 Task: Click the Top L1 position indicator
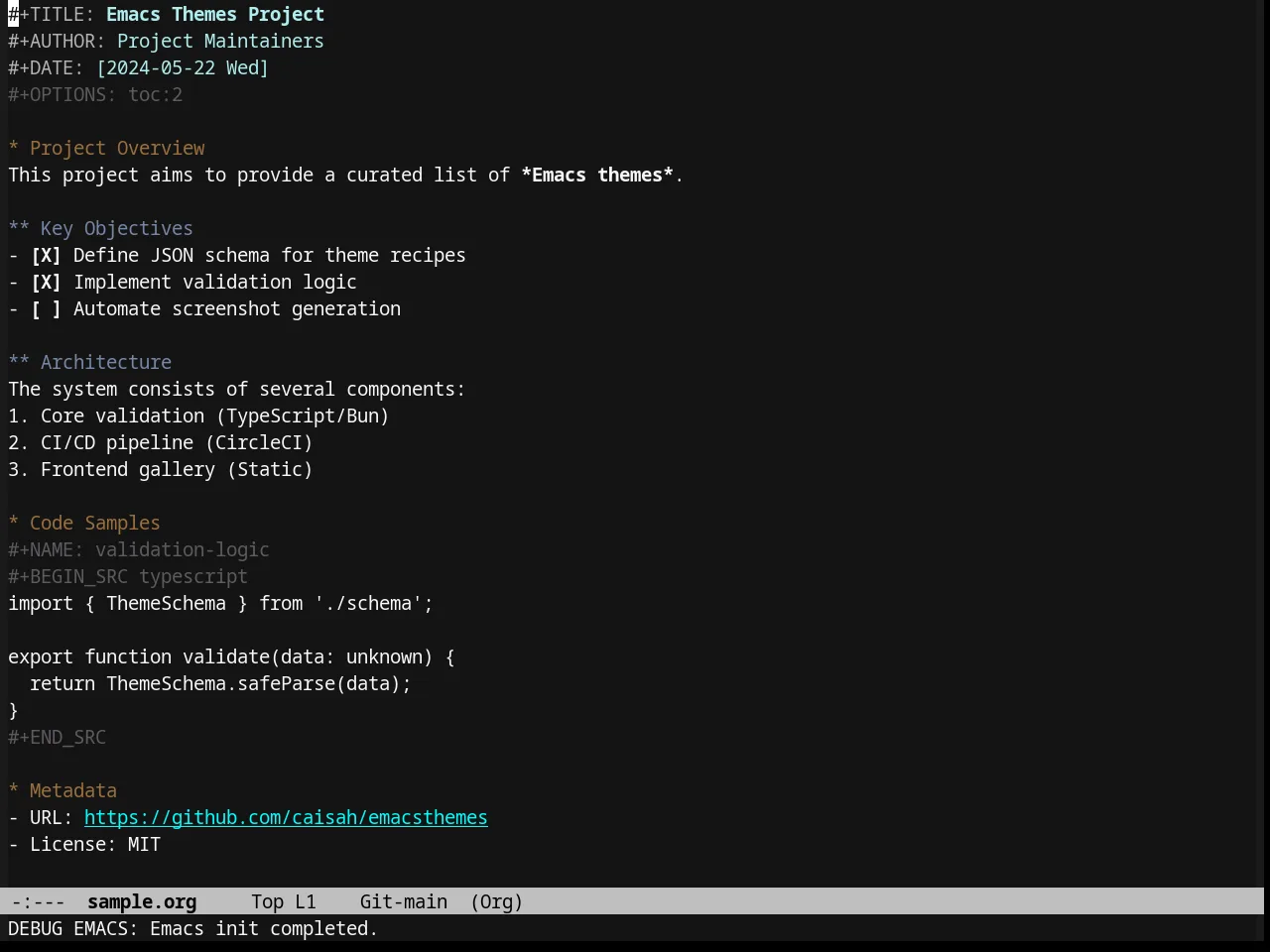point(284,902)
